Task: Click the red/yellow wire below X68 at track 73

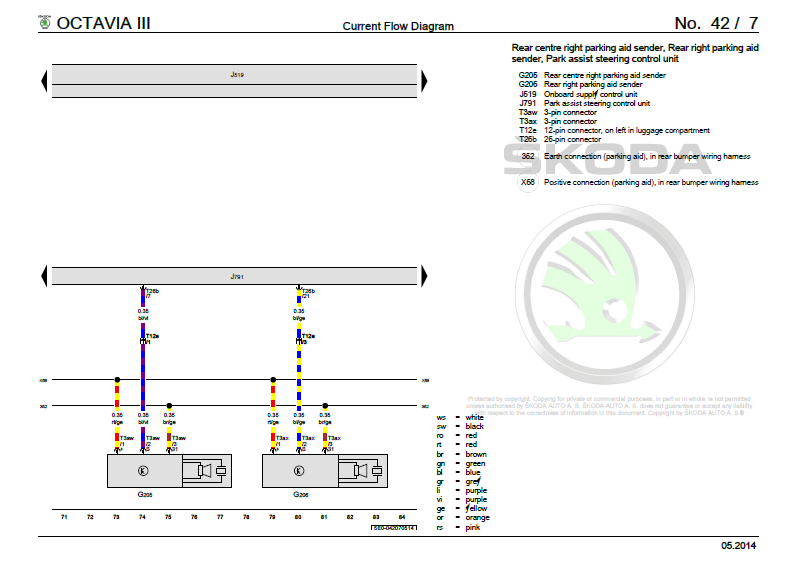Action: (117, 397)
